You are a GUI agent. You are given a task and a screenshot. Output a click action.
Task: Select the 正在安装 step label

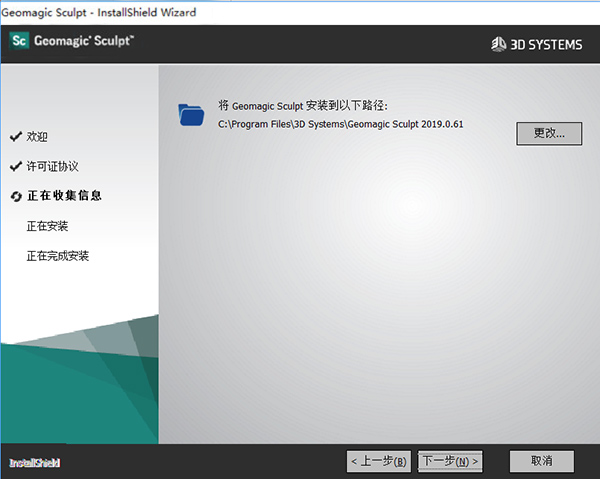coord(47,226)
